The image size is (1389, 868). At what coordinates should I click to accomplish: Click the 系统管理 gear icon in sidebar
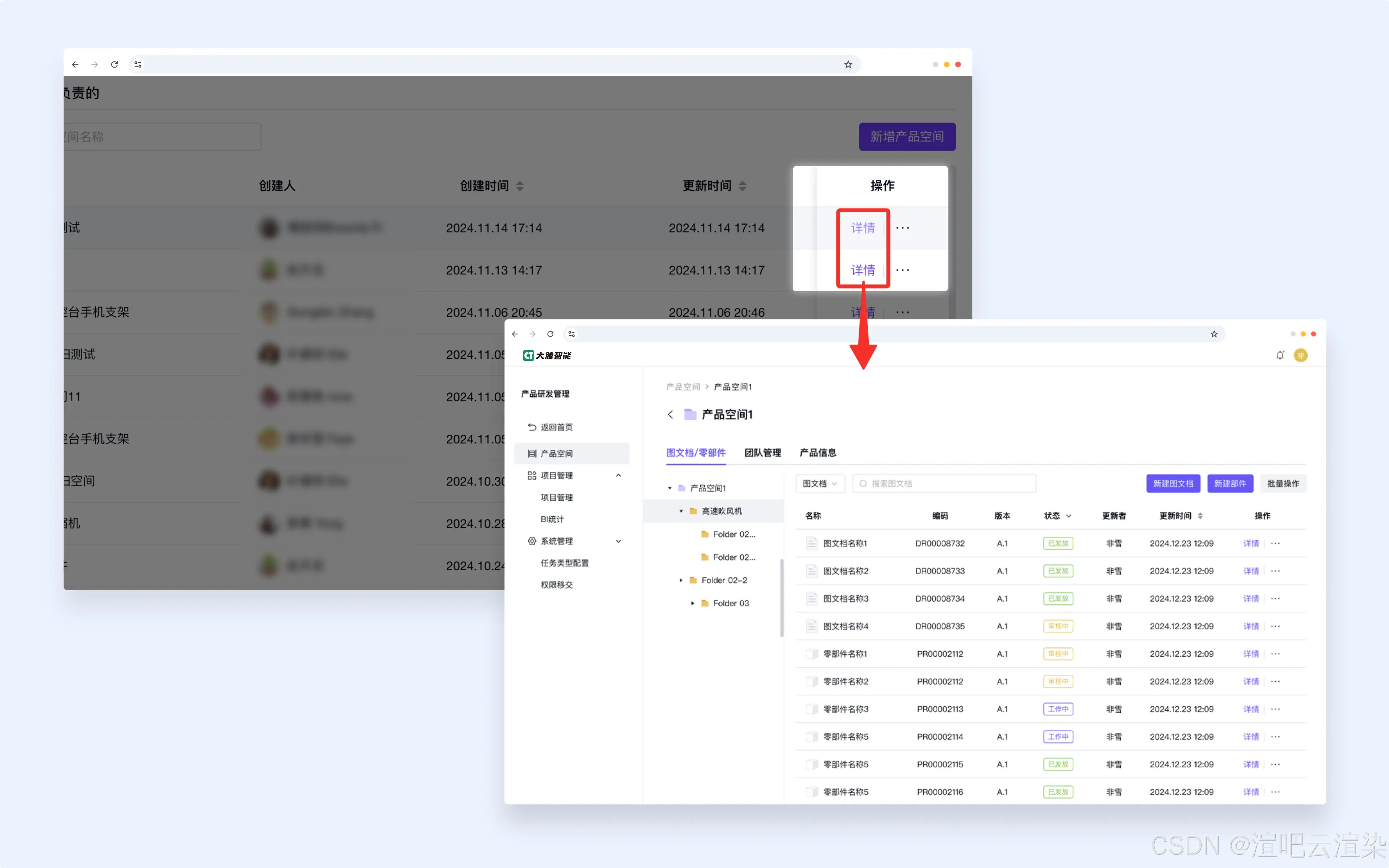pos(531,541)
